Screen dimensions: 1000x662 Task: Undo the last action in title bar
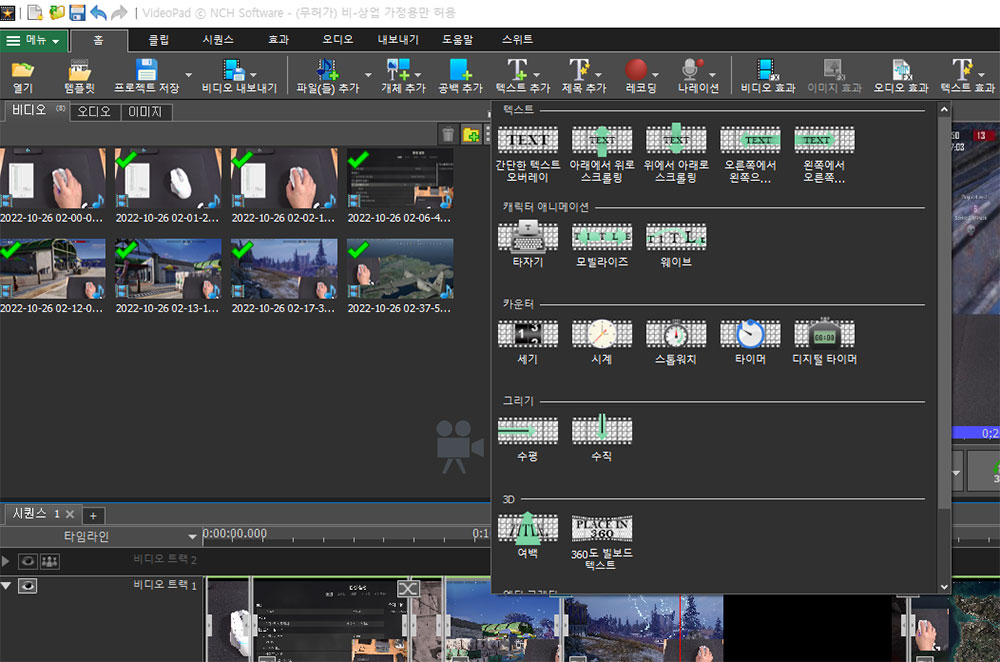coord(98,12)
